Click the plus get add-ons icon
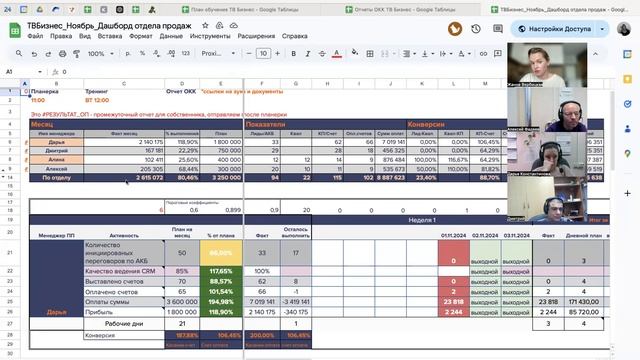Viewport: 640px width, 360px height. 627,193
